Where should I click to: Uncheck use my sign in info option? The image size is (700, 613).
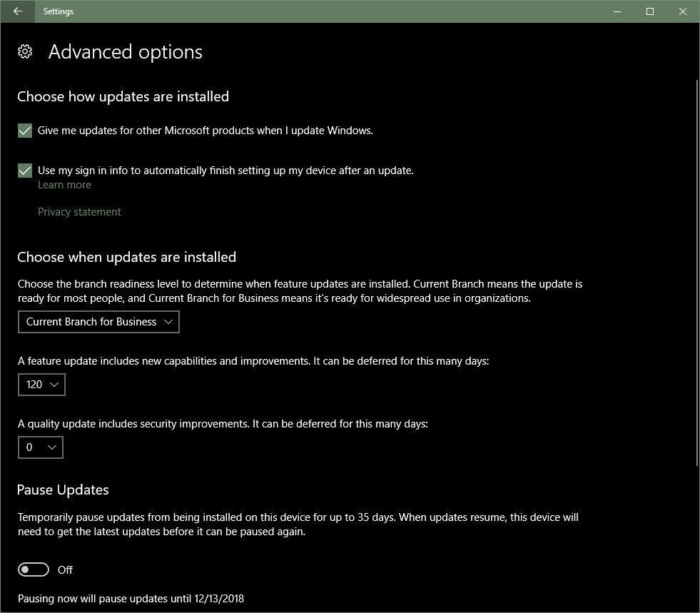(25, 171)
